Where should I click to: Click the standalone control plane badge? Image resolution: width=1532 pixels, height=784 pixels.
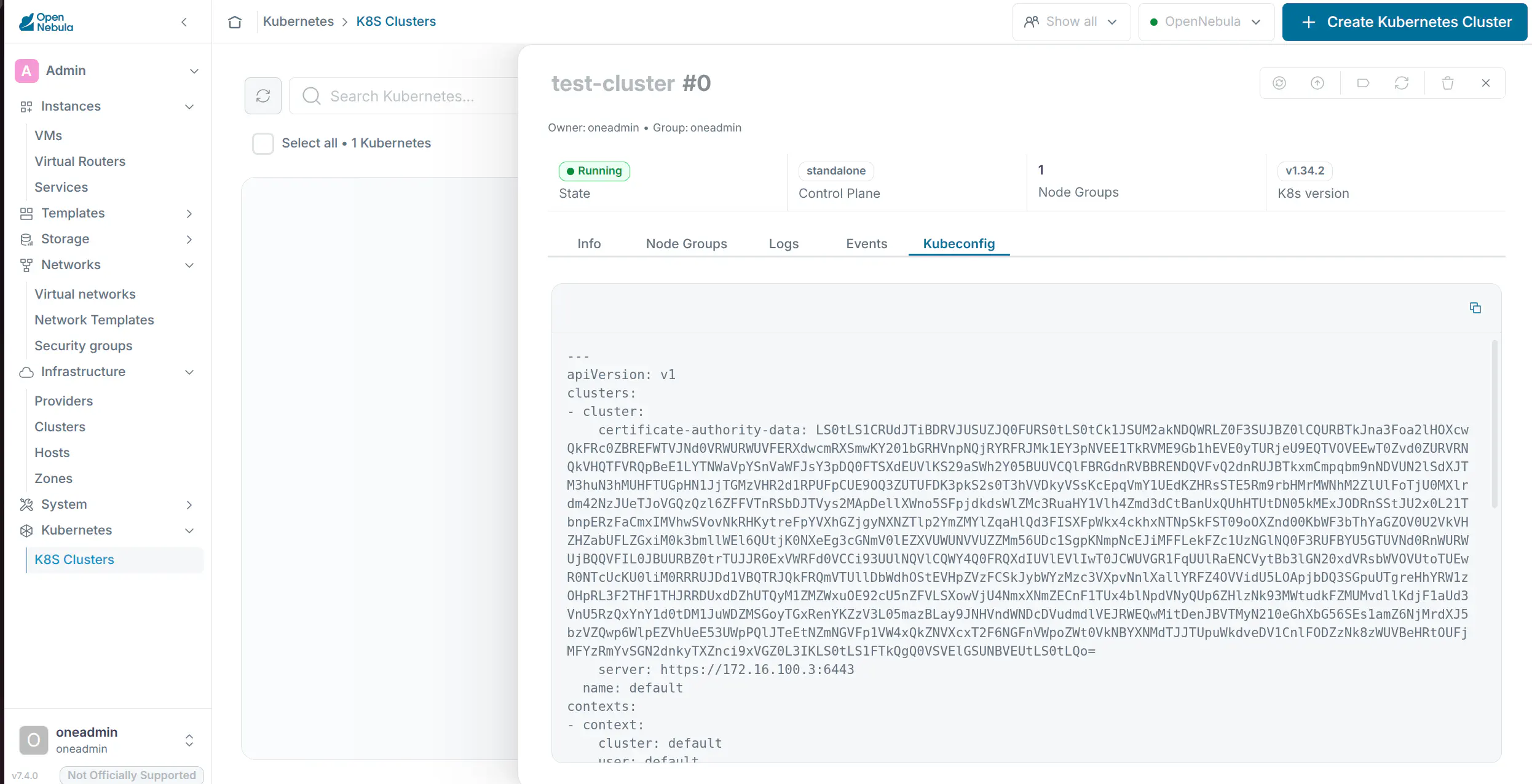pos(835,171)
